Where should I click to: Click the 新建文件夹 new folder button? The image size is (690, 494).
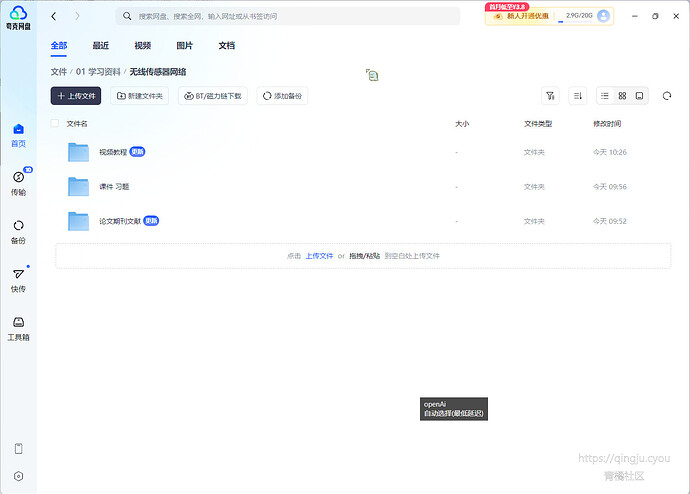(140, 96)
